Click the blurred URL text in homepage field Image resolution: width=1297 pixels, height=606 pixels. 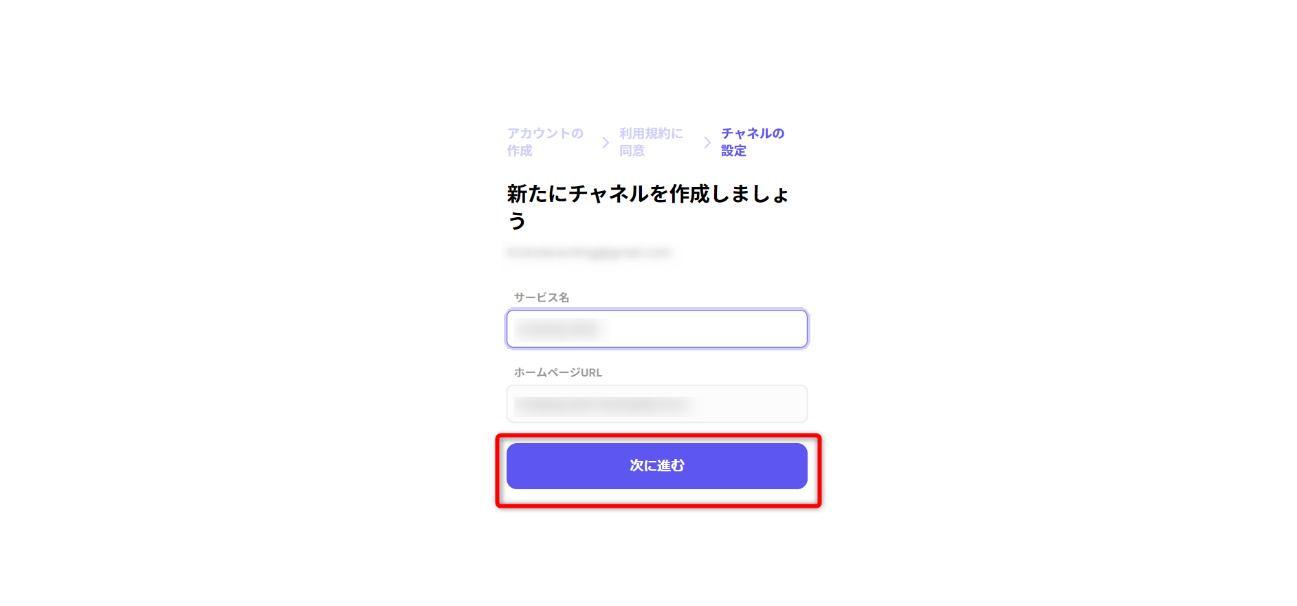pyautogui.click(x=602, y=404)
